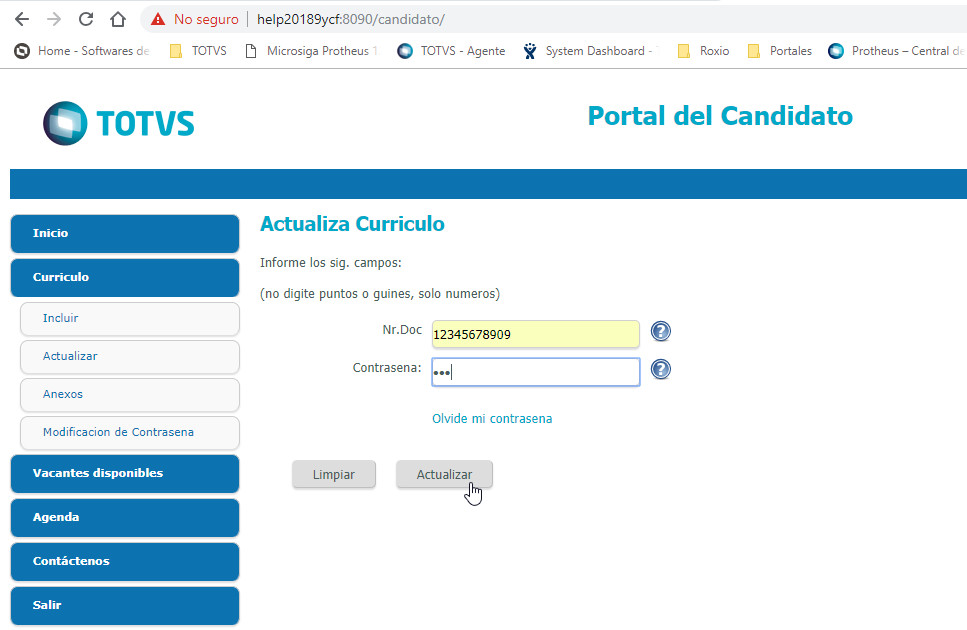The image size is (967, 630).
Task: Click the 'Informe los sig. campos:' text
Action: (331, 263)
